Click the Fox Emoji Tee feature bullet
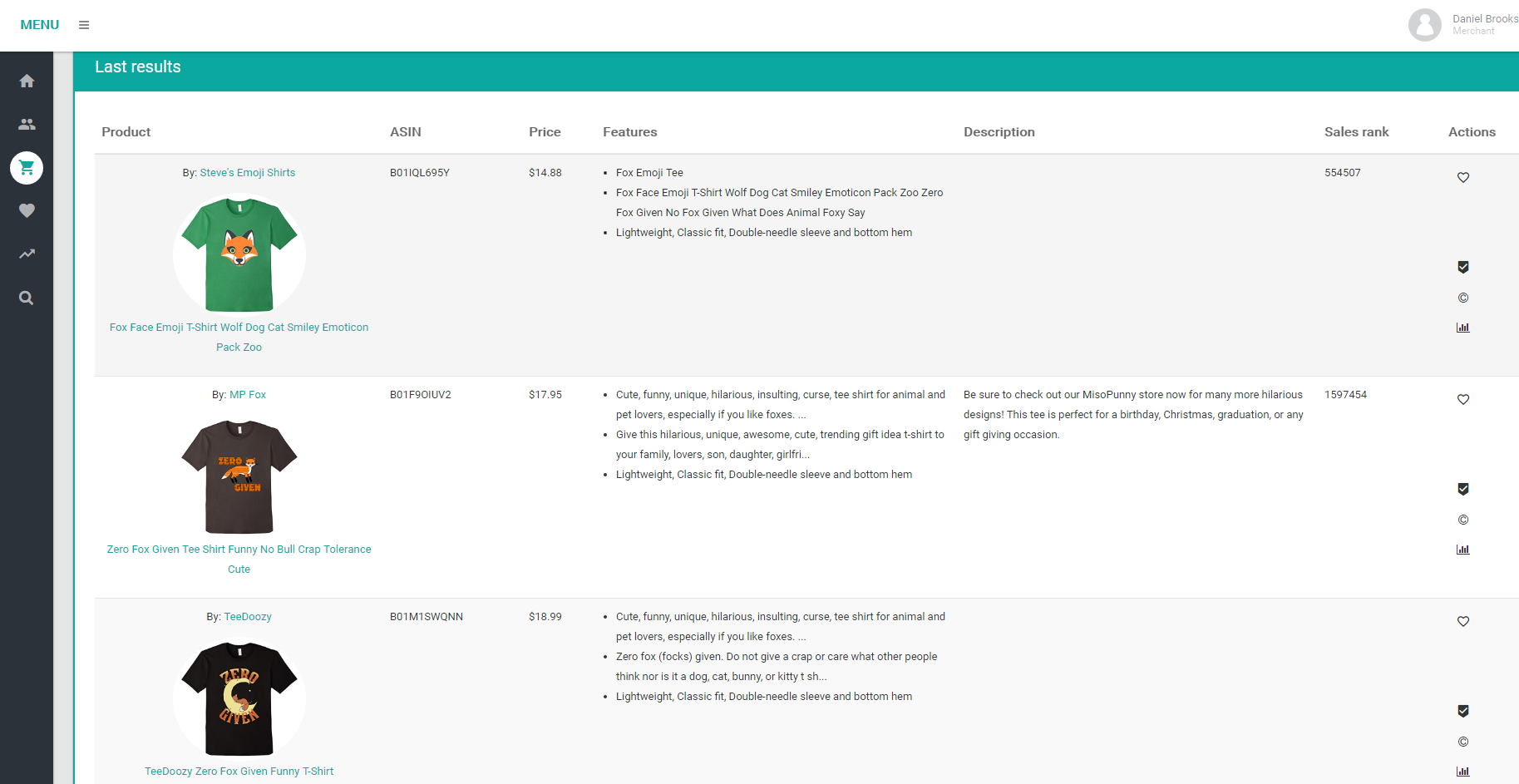The image size is (1519, 784). pyautogui.click(x=649, y=173)
